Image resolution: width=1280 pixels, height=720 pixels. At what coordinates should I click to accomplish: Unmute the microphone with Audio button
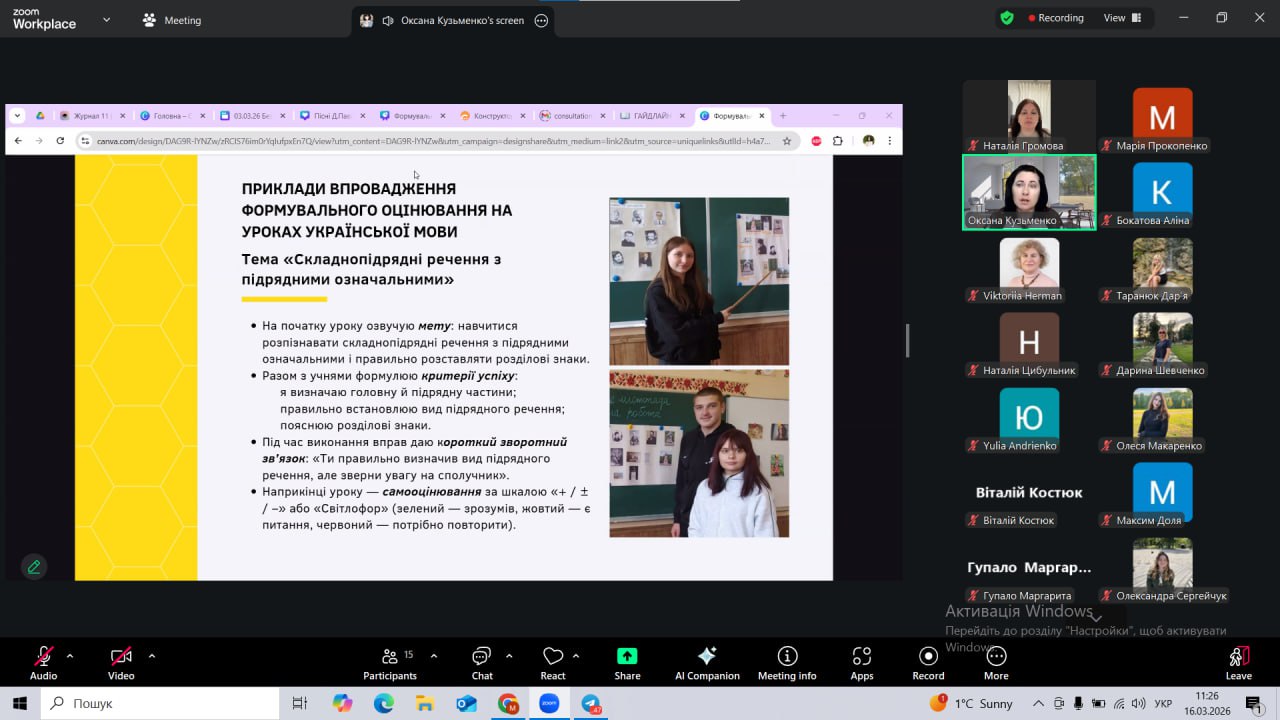click(43, 662)
